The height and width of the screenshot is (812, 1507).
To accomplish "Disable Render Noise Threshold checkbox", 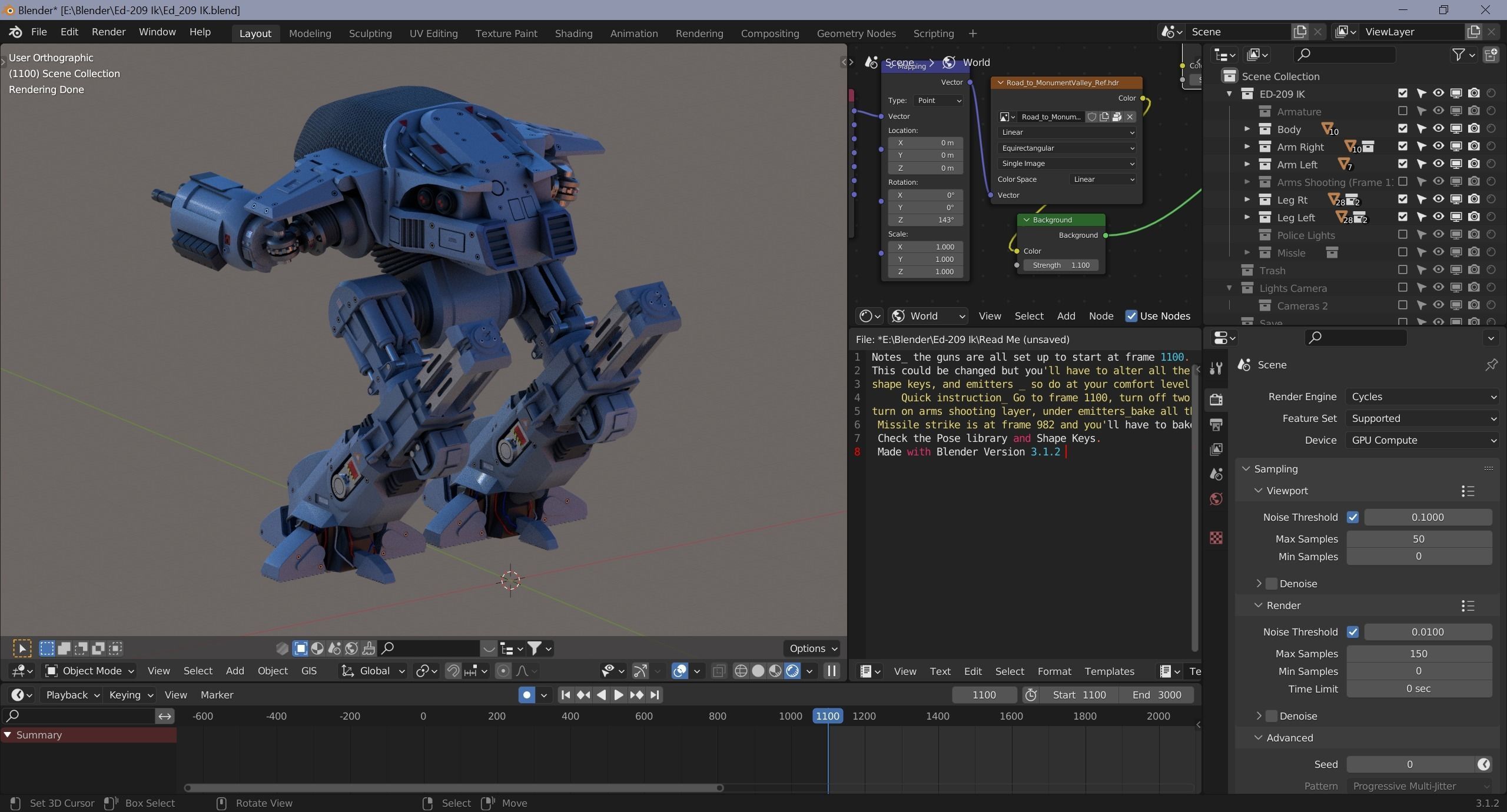I will pos(1352,632).
